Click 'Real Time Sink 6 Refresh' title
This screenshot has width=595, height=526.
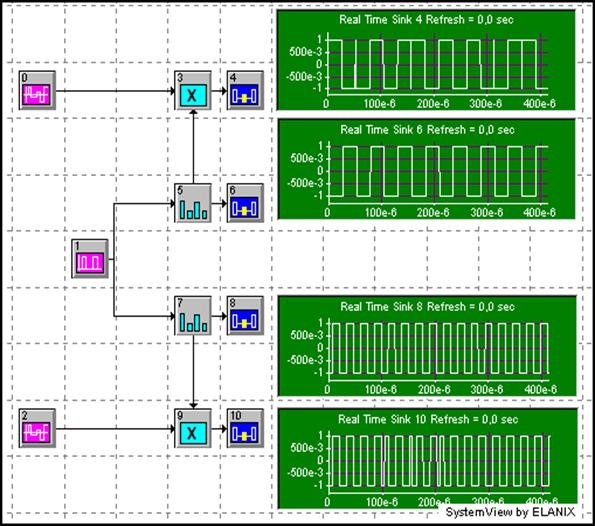tap(427, 130)
